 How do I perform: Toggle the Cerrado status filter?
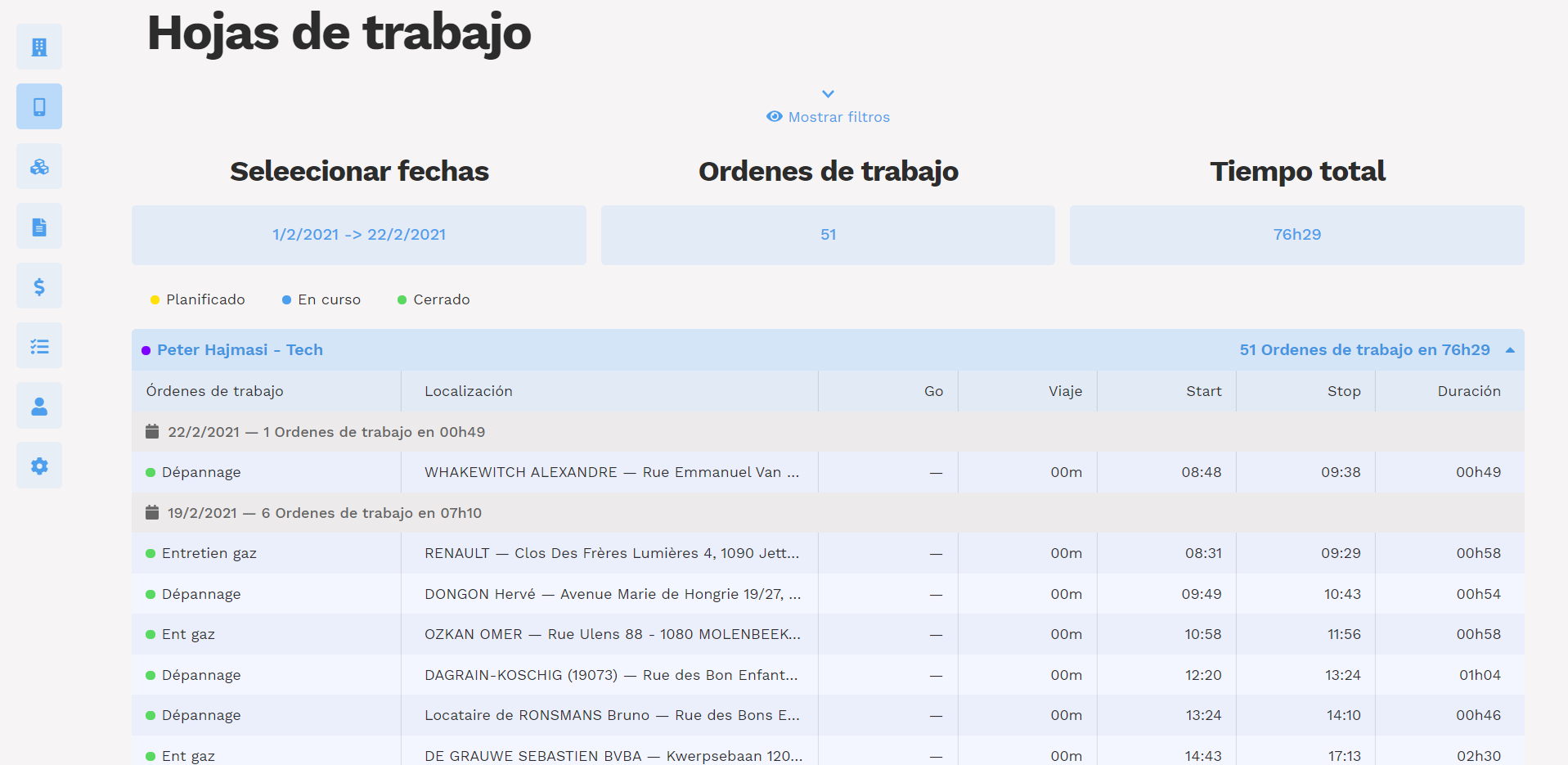pyautogui.click(x=434, y=299)
